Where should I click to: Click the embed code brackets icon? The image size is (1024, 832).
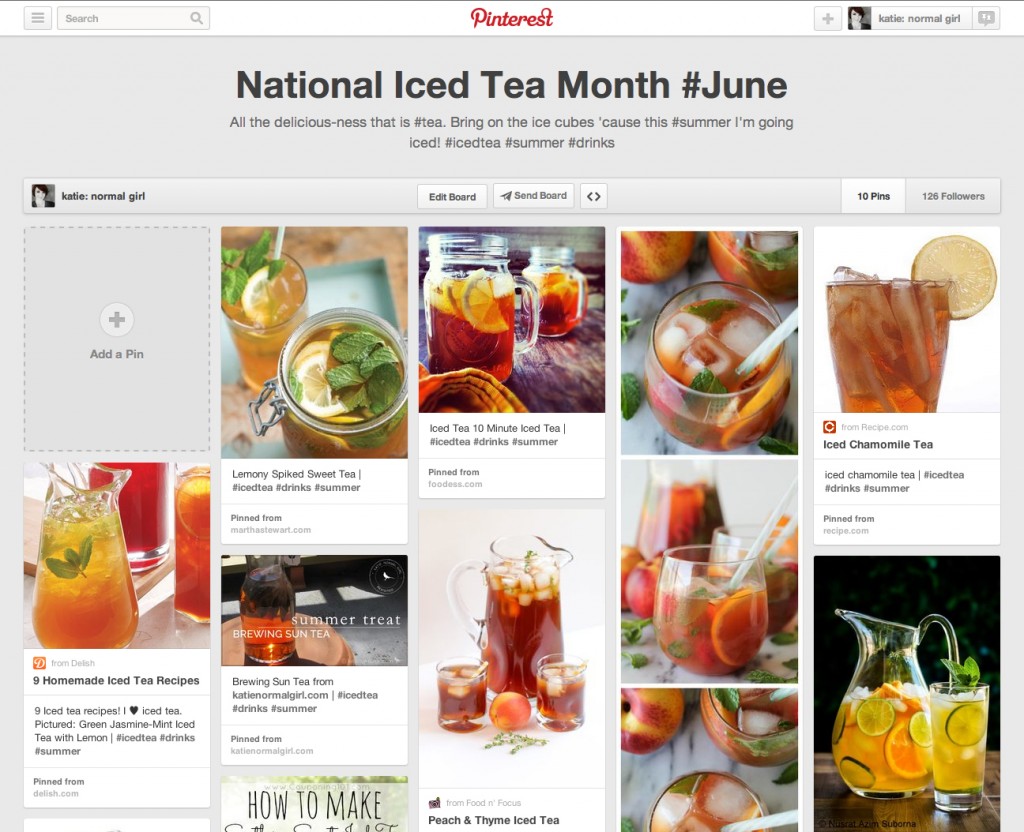pyautogui.click(x=594, y=196)
